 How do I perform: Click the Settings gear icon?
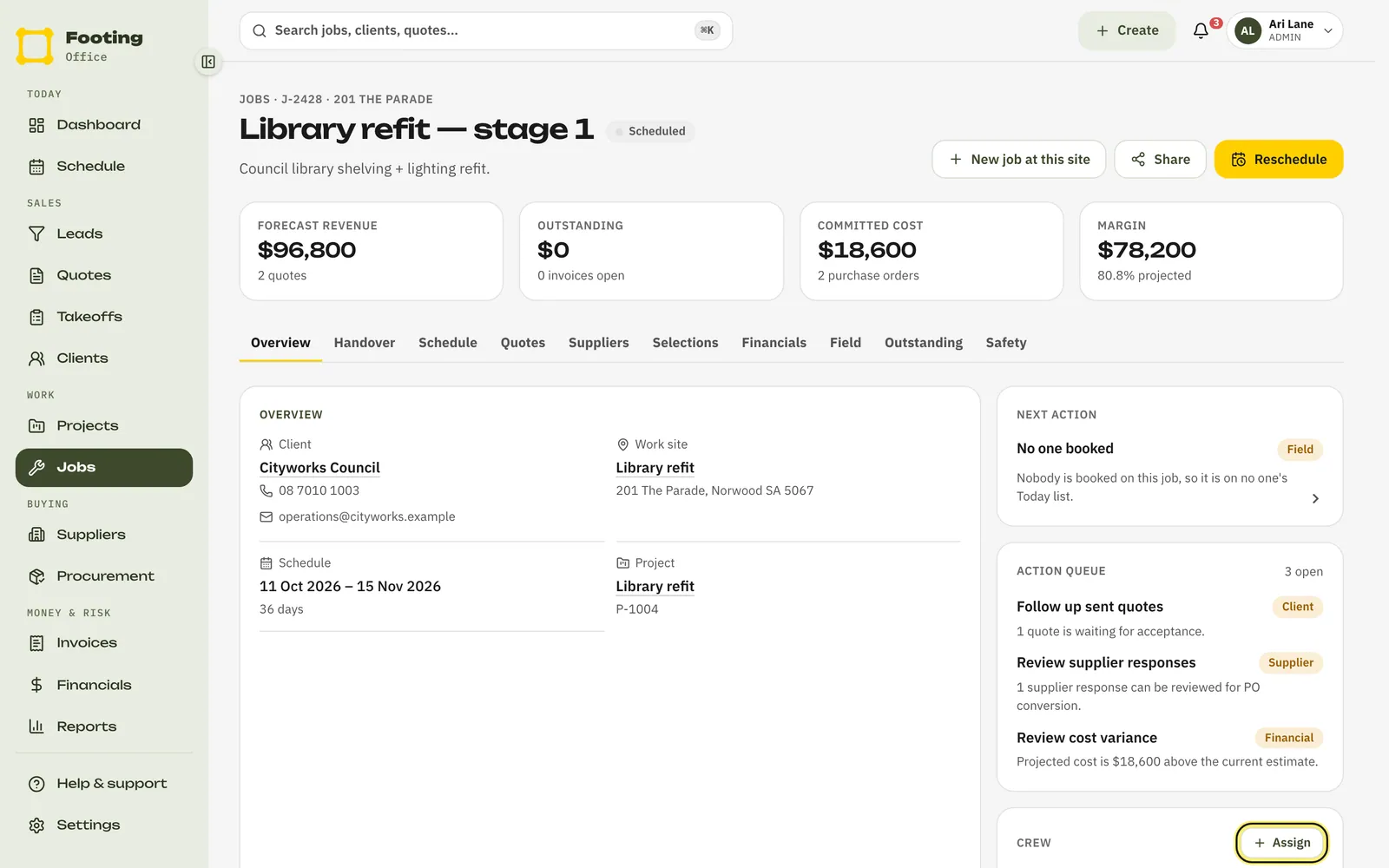coord(36,825)
